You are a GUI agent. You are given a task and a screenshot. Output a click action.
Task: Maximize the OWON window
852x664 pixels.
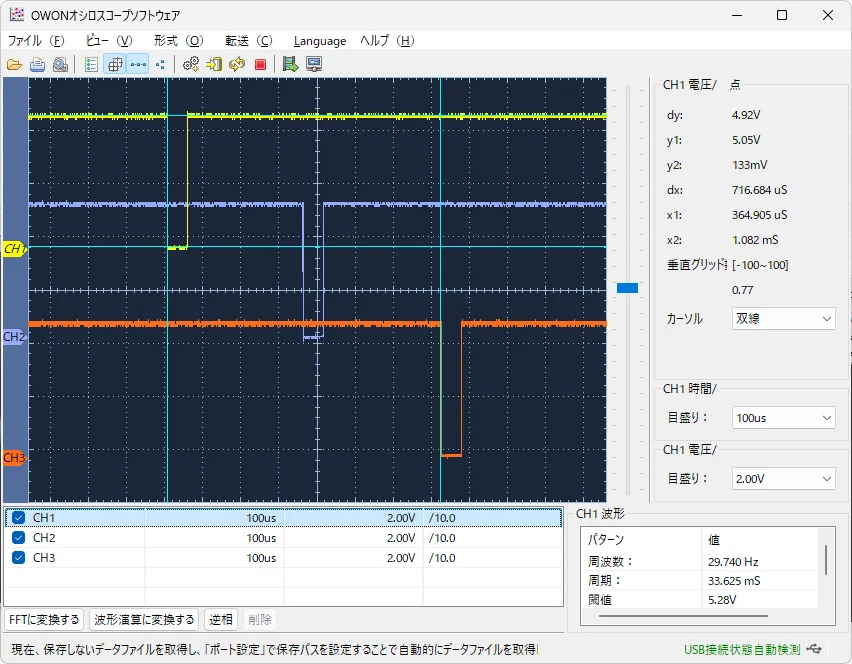point(781,15)
